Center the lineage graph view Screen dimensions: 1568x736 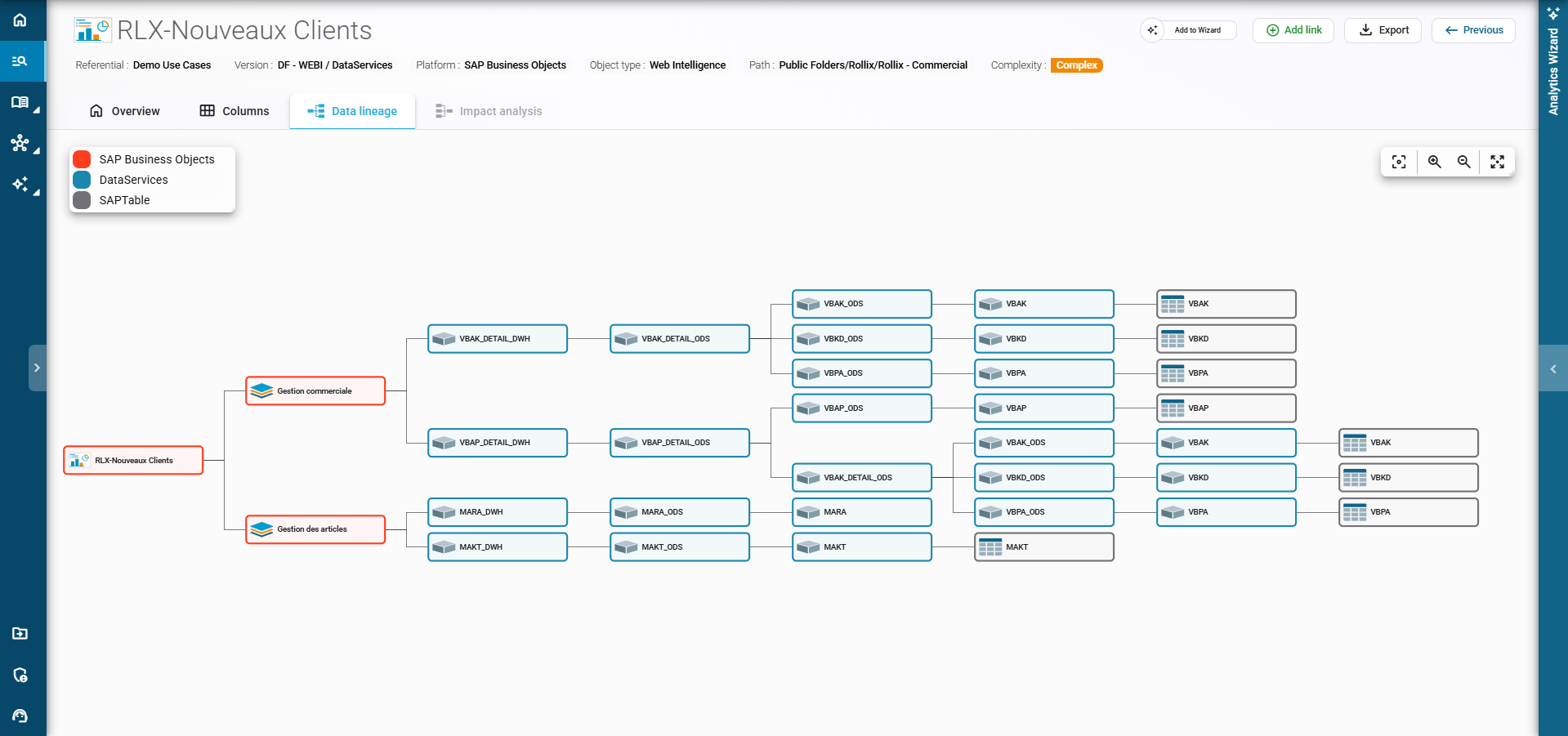[x=1399, y=162]
